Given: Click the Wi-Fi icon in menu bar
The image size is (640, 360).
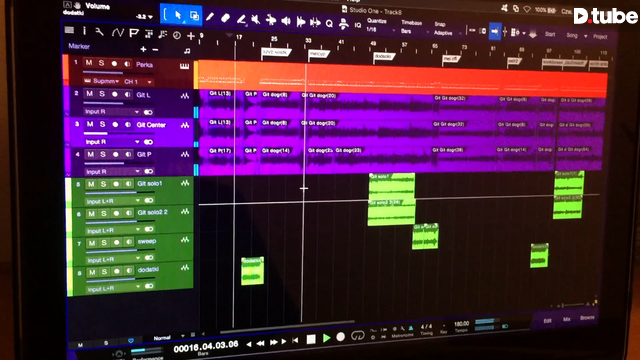Looking at the screenshot, I should [527, 9].
